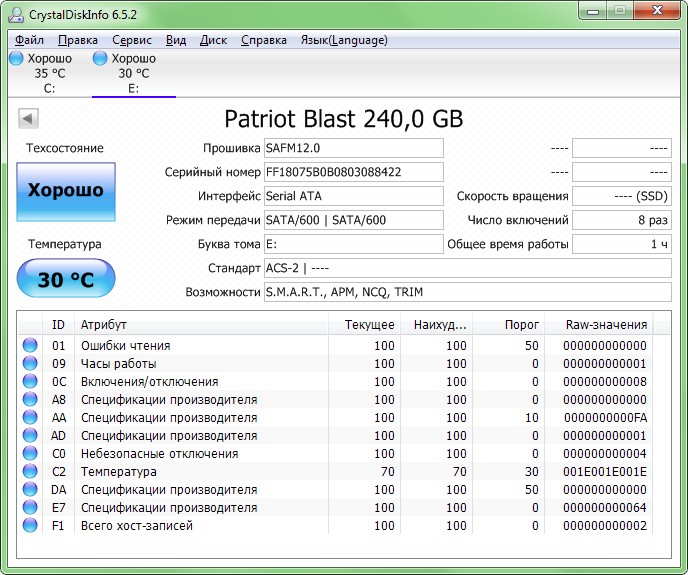
Task: Click the blue health icon for drive C:
Action: pyautogui.click(x=16, y=58)
